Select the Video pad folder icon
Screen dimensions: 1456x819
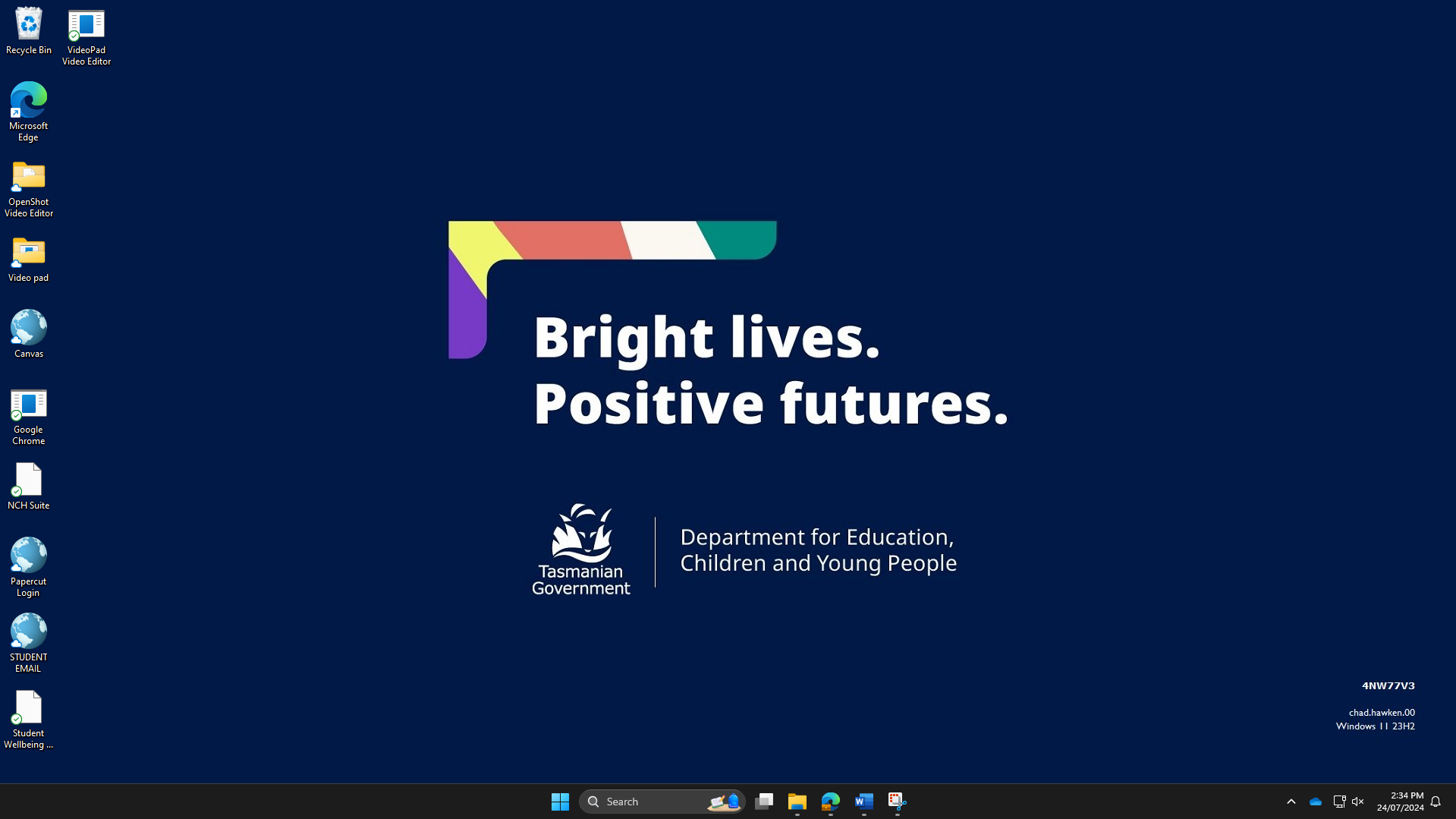[29, 260]
